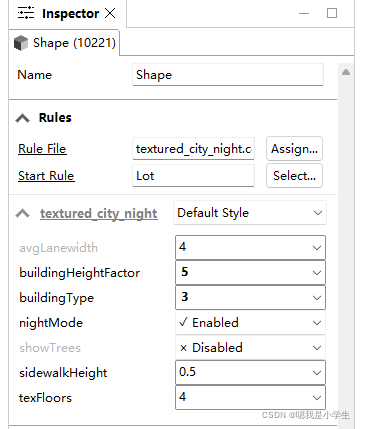Viewport: 365px width, 429px height.
Task: Click the Name input field
Action: (228, 75)
